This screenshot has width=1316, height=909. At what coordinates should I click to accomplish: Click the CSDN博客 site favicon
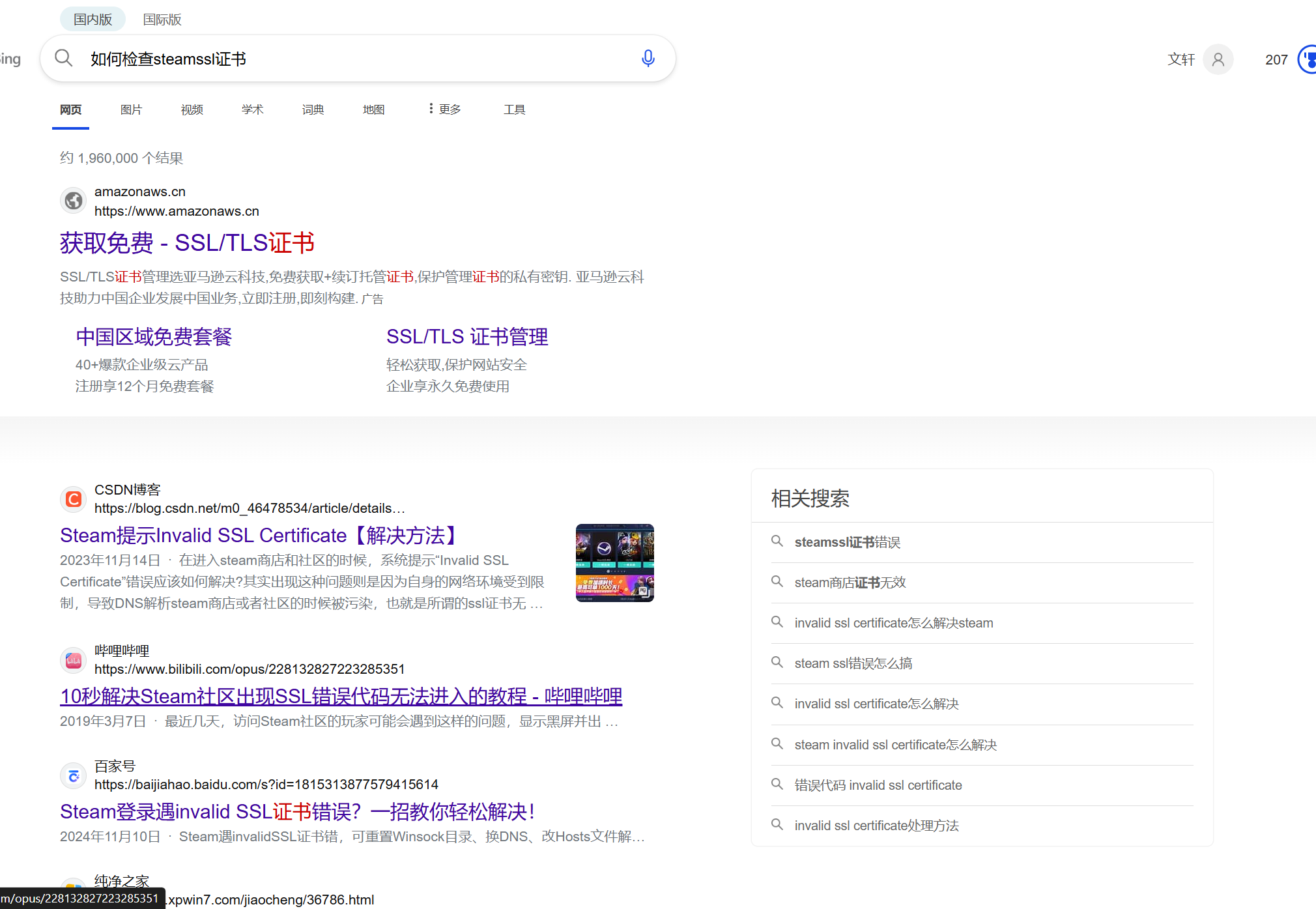(72, 498)
